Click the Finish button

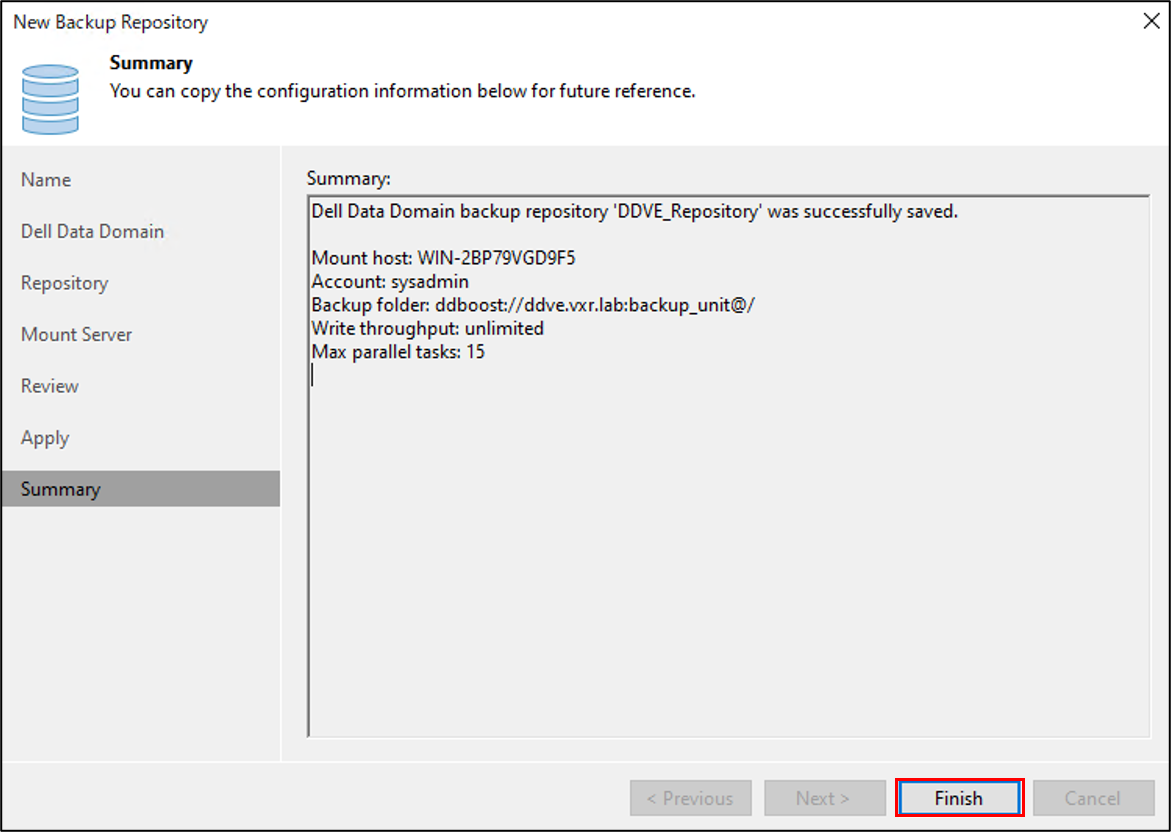[959, 798]
